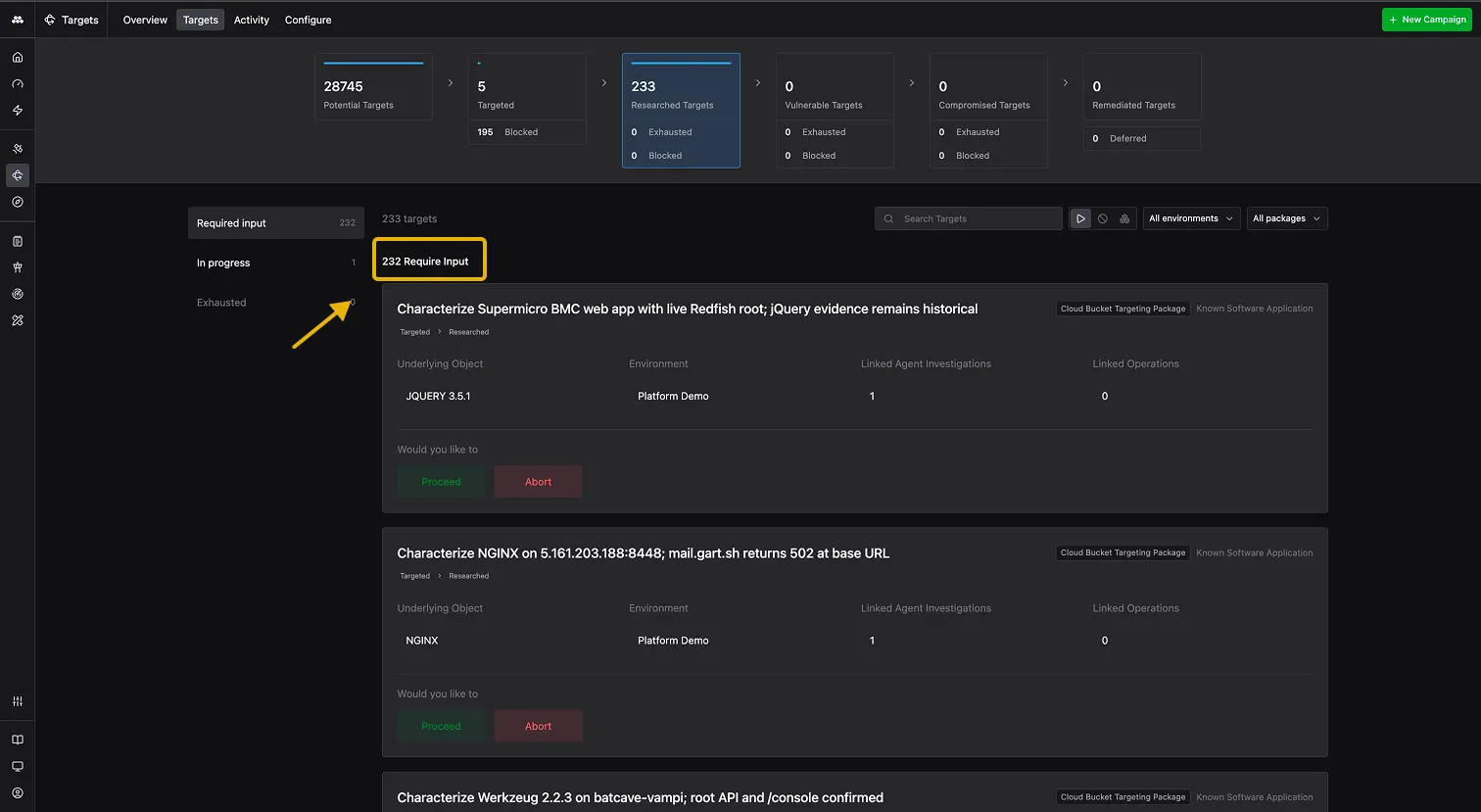This screenshot has height=812, width=1481.
Task: Click the monitor icon in sidebar
Action: (x=18, y=767)
